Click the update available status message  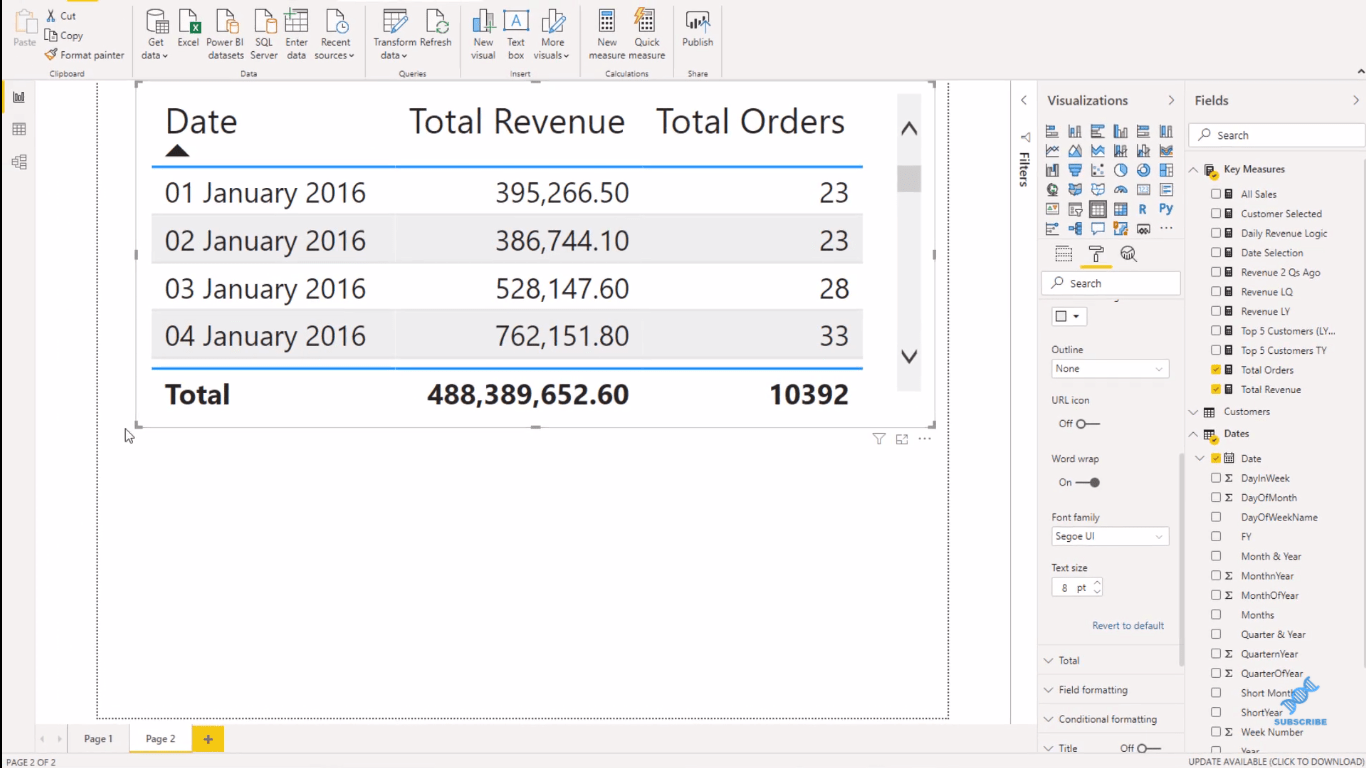coord(1276,762)
